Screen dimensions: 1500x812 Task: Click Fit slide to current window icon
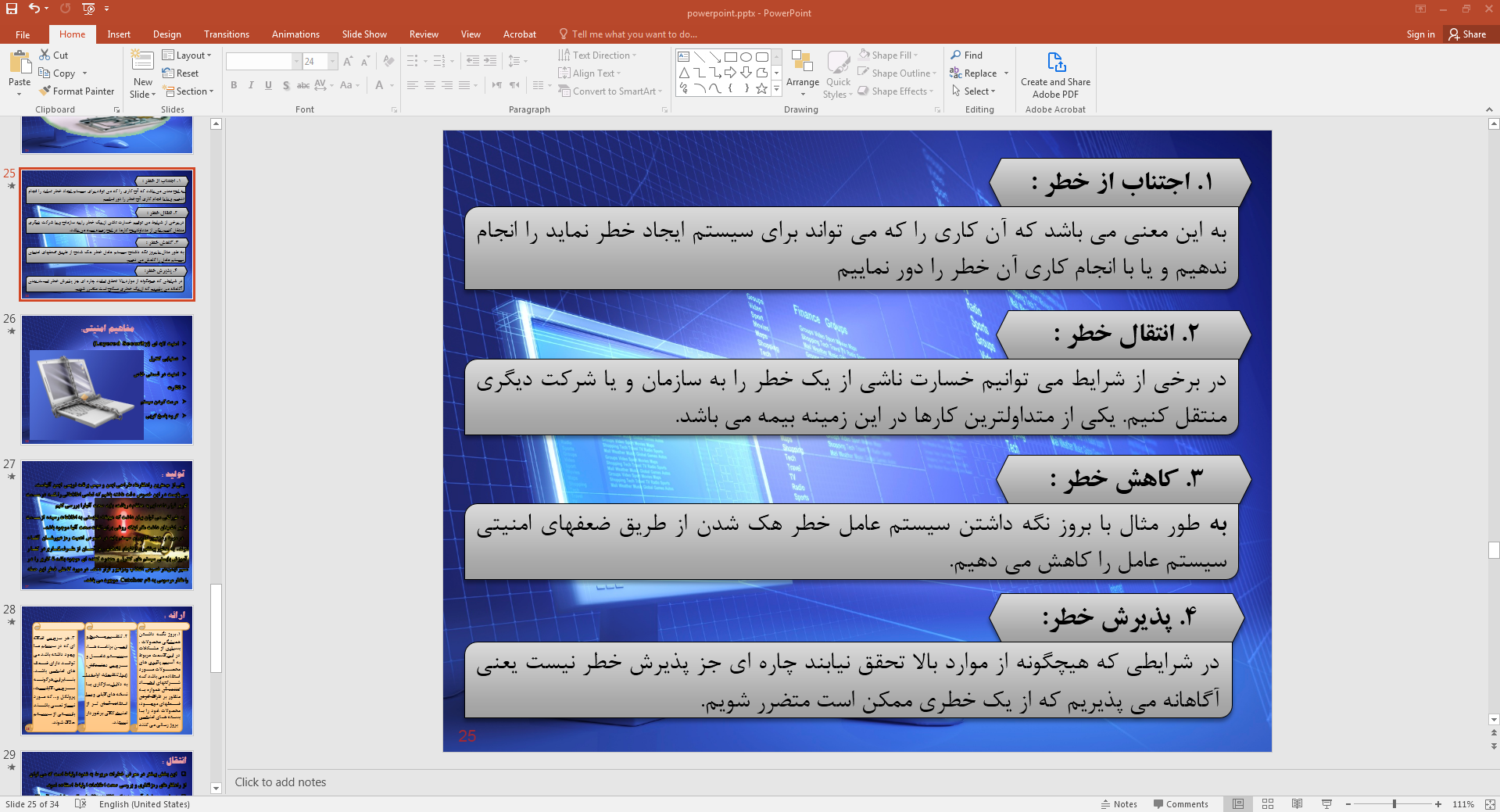point(1490,804)
